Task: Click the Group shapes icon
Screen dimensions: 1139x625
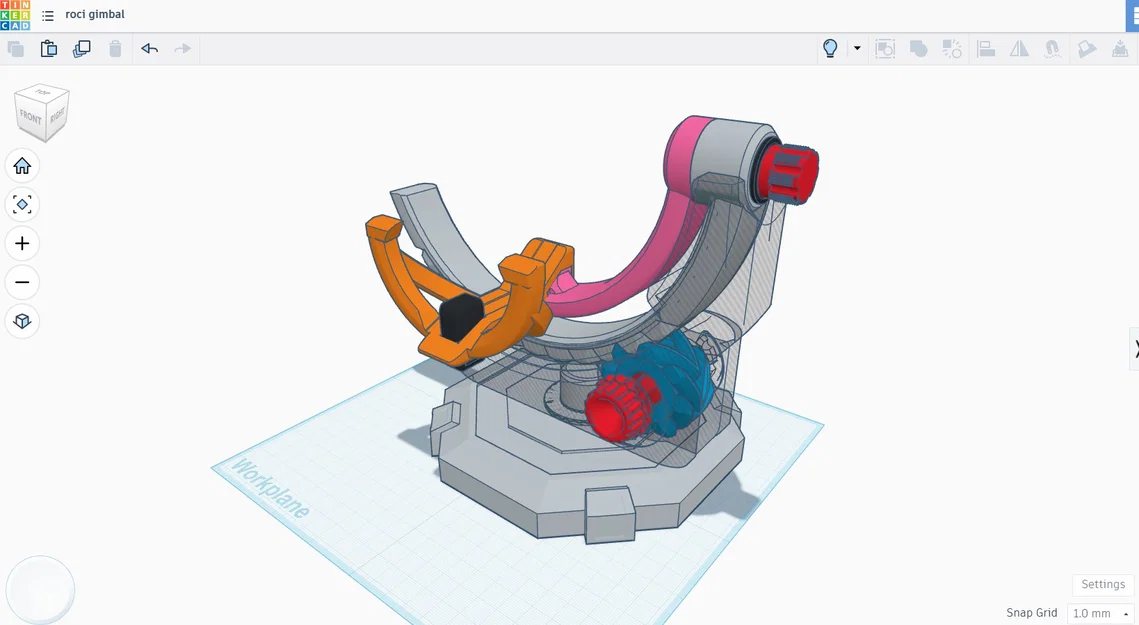Action: (919, 48)
